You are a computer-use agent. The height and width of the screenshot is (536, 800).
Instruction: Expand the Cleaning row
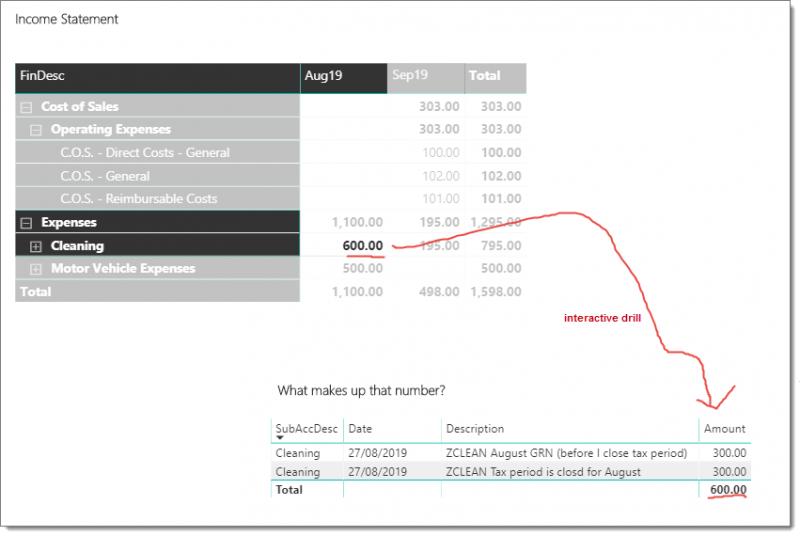pyautogui.click(x=36, y=246)
